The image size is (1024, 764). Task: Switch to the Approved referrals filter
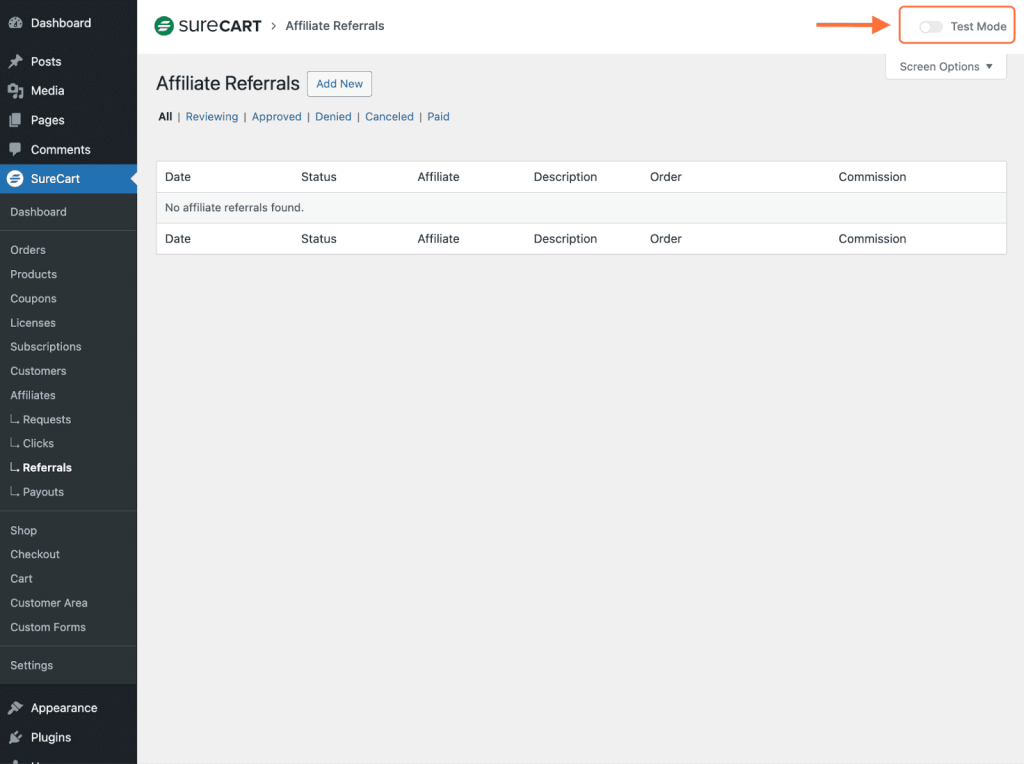276,116
